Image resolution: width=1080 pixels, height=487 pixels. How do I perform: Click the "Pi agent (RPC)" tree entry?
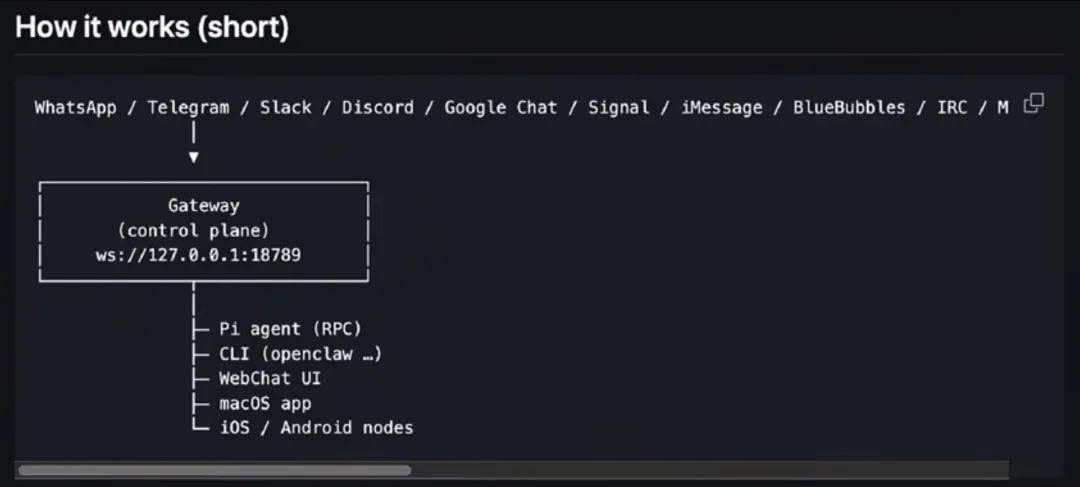coord(290,328)
